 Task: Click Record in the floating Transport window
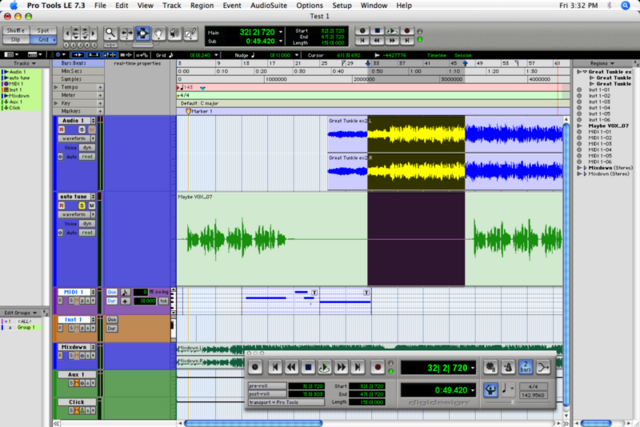[378, 367]
